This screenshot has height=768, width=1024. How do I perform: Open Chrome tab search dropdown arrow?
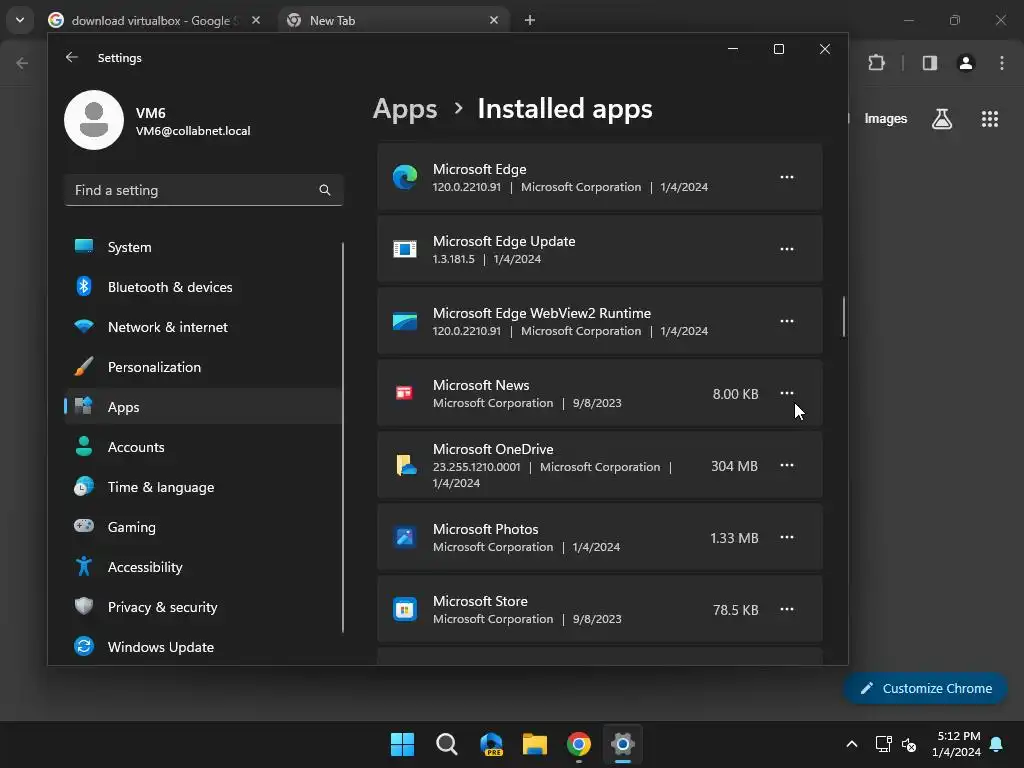pos(20,20)
